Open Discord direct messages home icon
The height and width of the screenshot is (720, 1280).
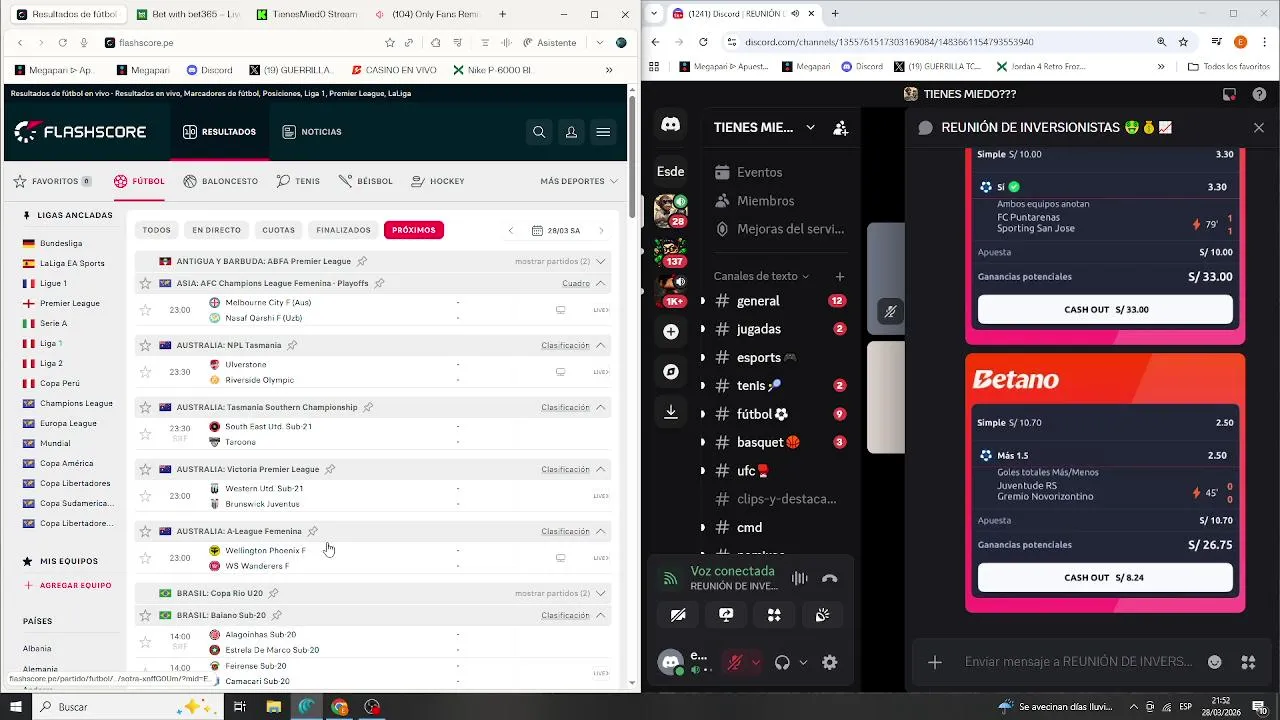coord(671,125)
